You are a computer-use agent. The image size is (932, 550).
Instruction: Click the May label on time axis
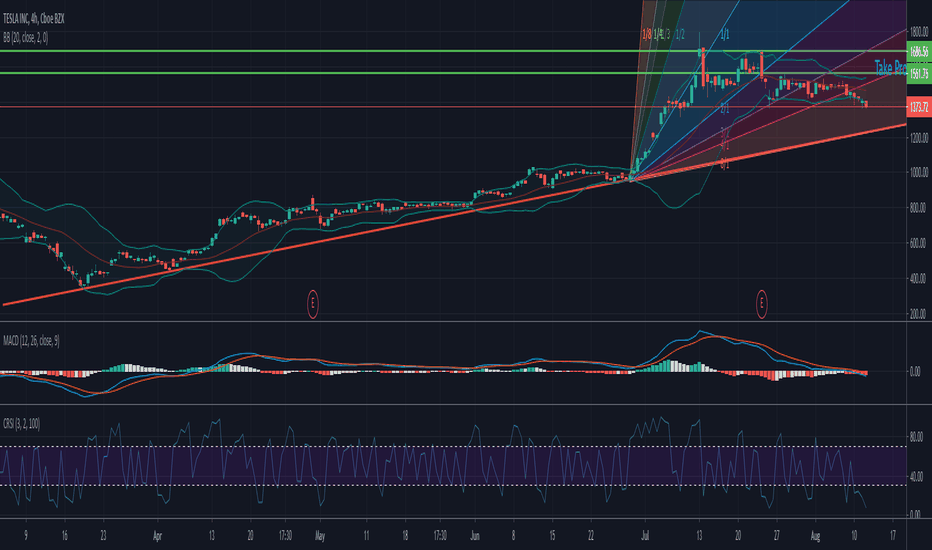(320, 536)
